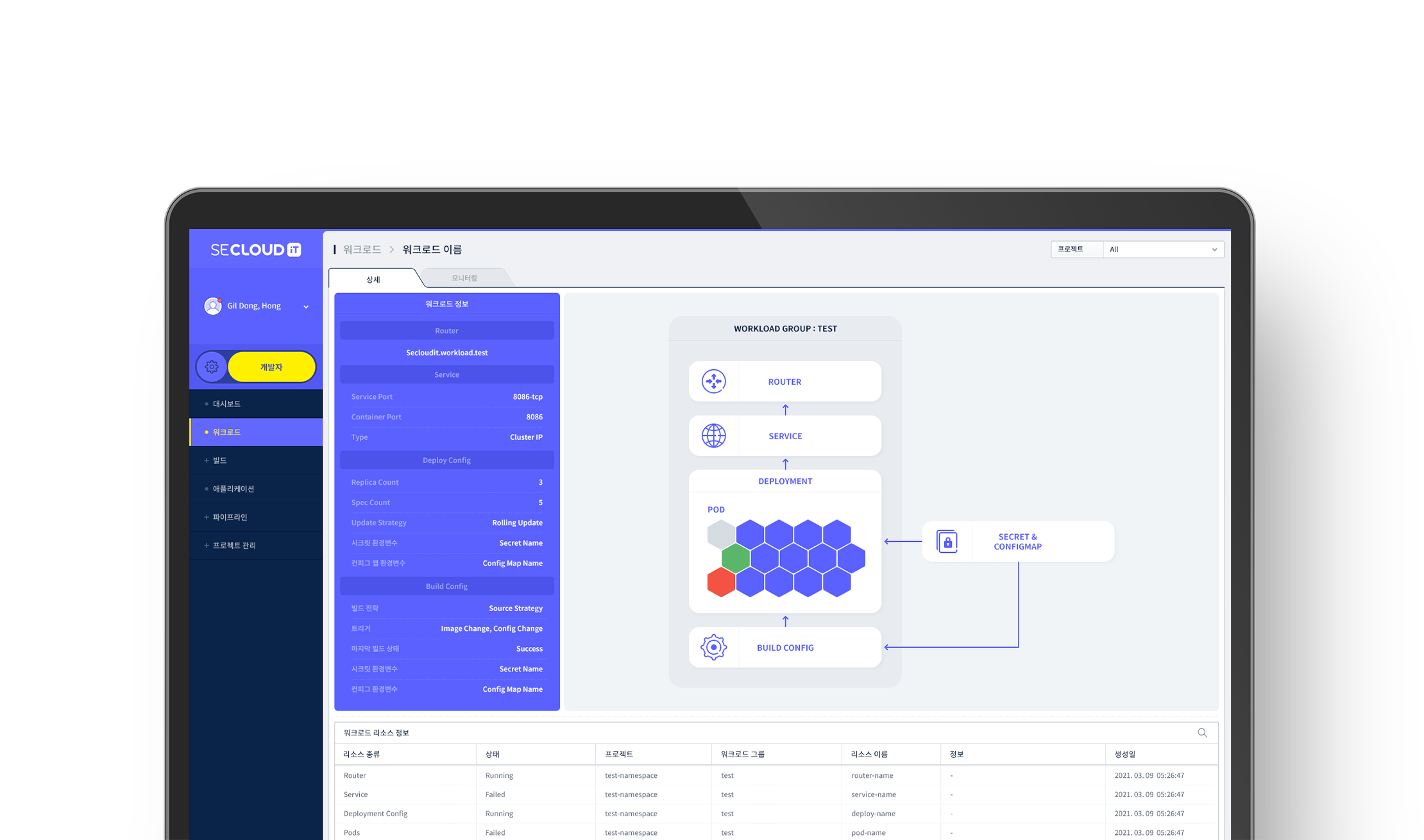Expand the Gil Dong, Hong user menu
Image resolution: width=1424 pixels, height=840 pixels.
coord(306,307)
